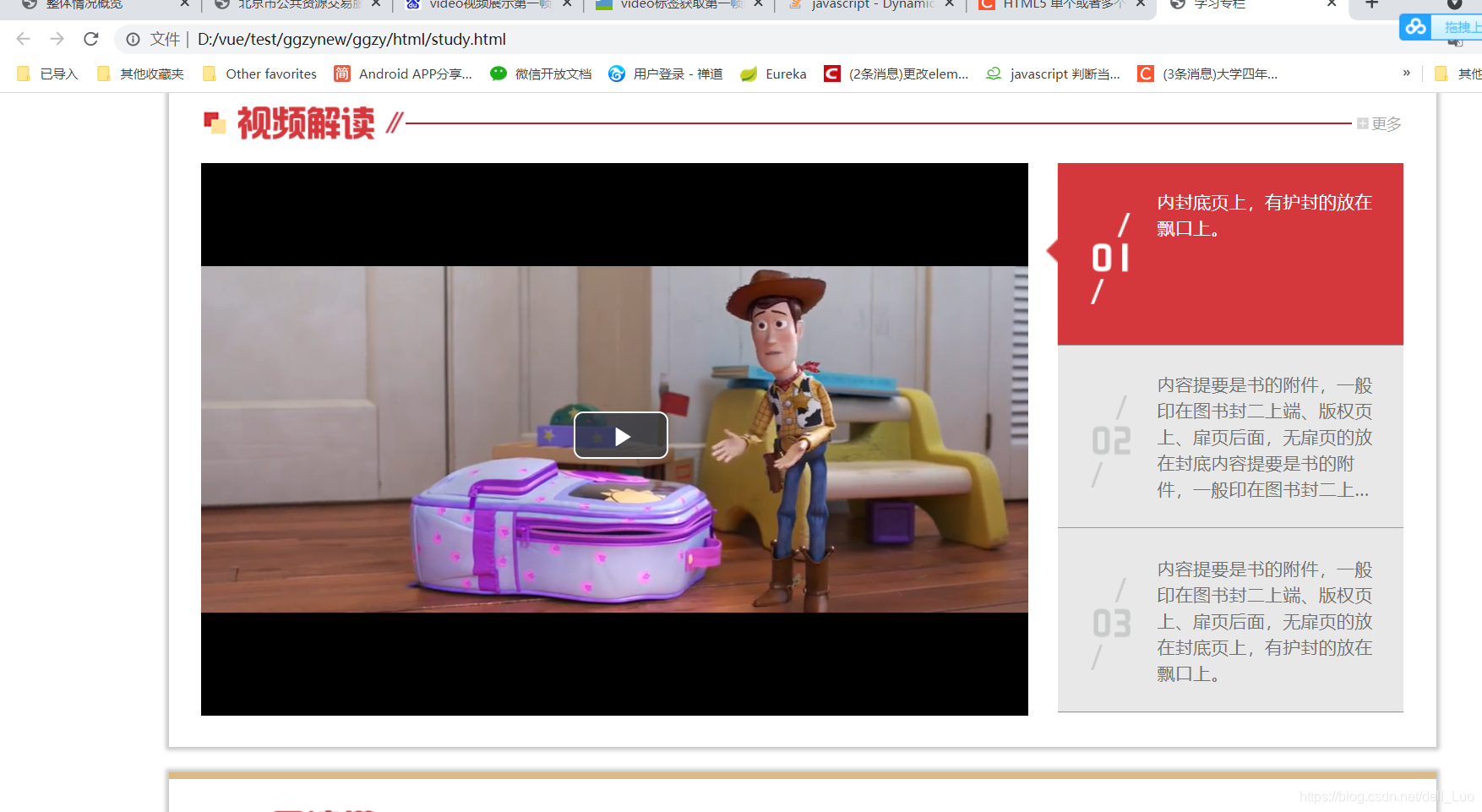Click the browser forward arrow
The image size is (1482, 812).
[57, 39]
